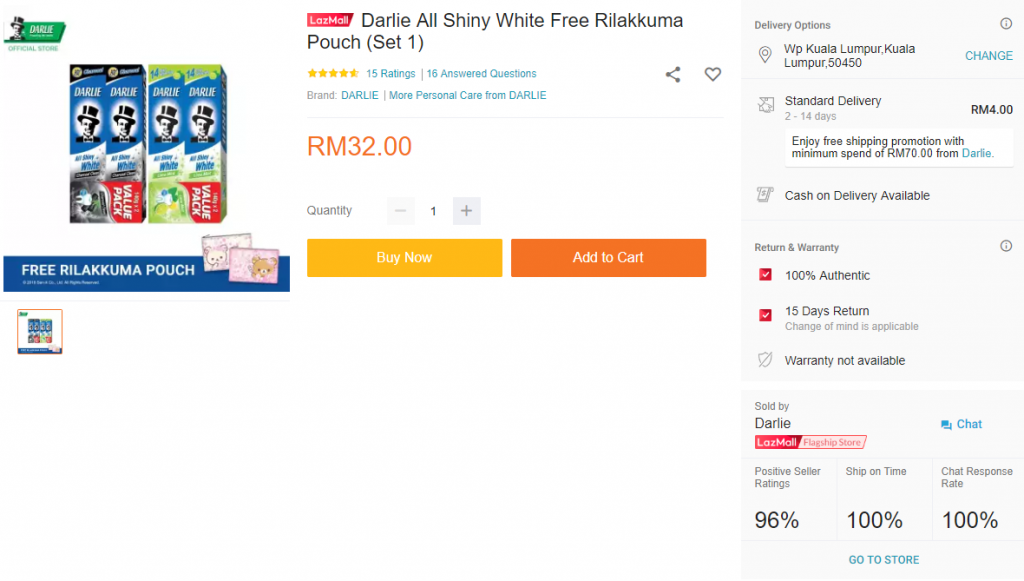Open Chat with seller Darlie
This screenshot has width=1024, height=581.
click(961, 424)
